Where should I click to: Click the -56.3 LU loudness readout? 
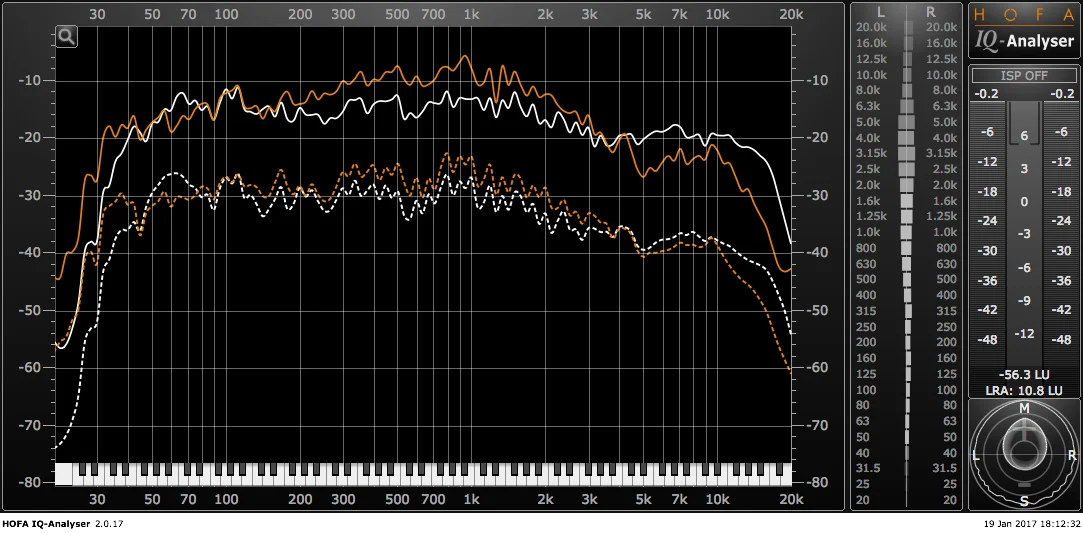[1024, 375]
